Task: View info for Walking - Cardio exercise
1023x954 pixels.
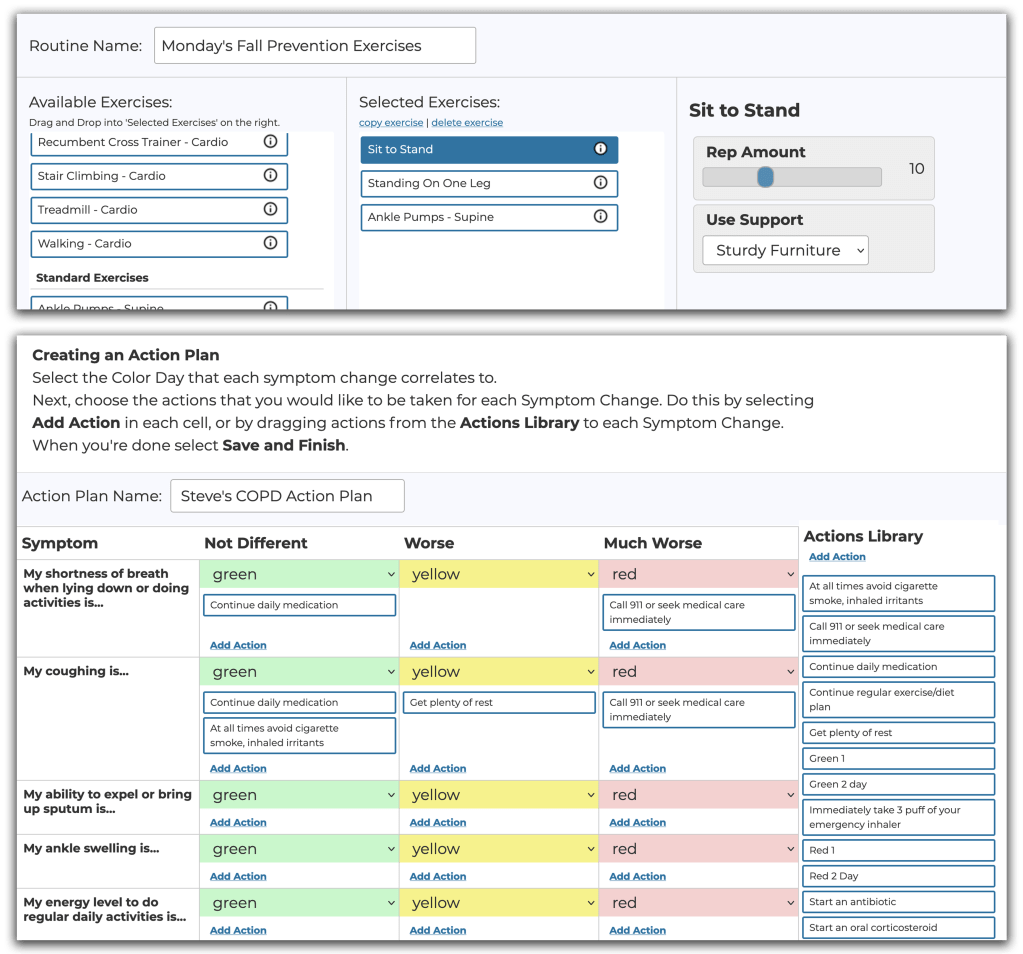Action: click(270, 243)
